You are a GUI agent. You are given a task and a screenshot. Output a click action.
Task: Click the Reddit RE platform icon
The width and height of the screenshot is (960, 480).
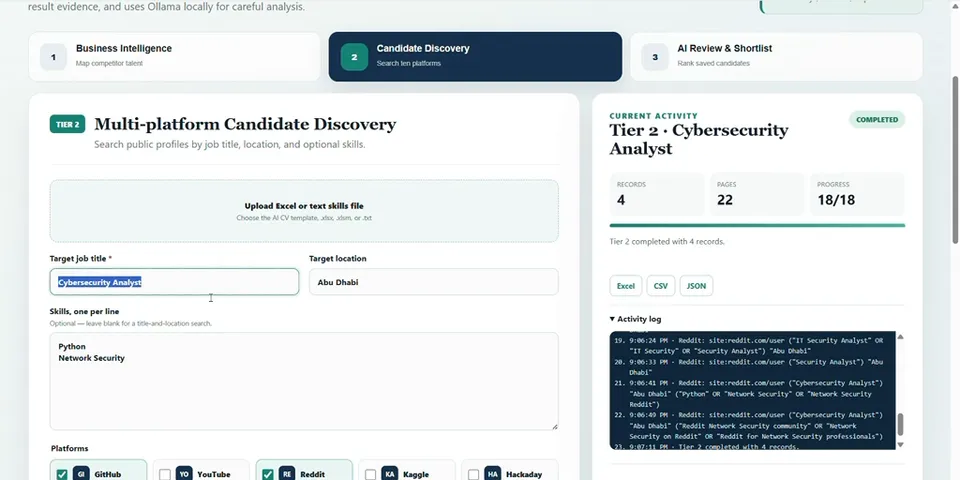pyautogui.click(x=287, y=473)
